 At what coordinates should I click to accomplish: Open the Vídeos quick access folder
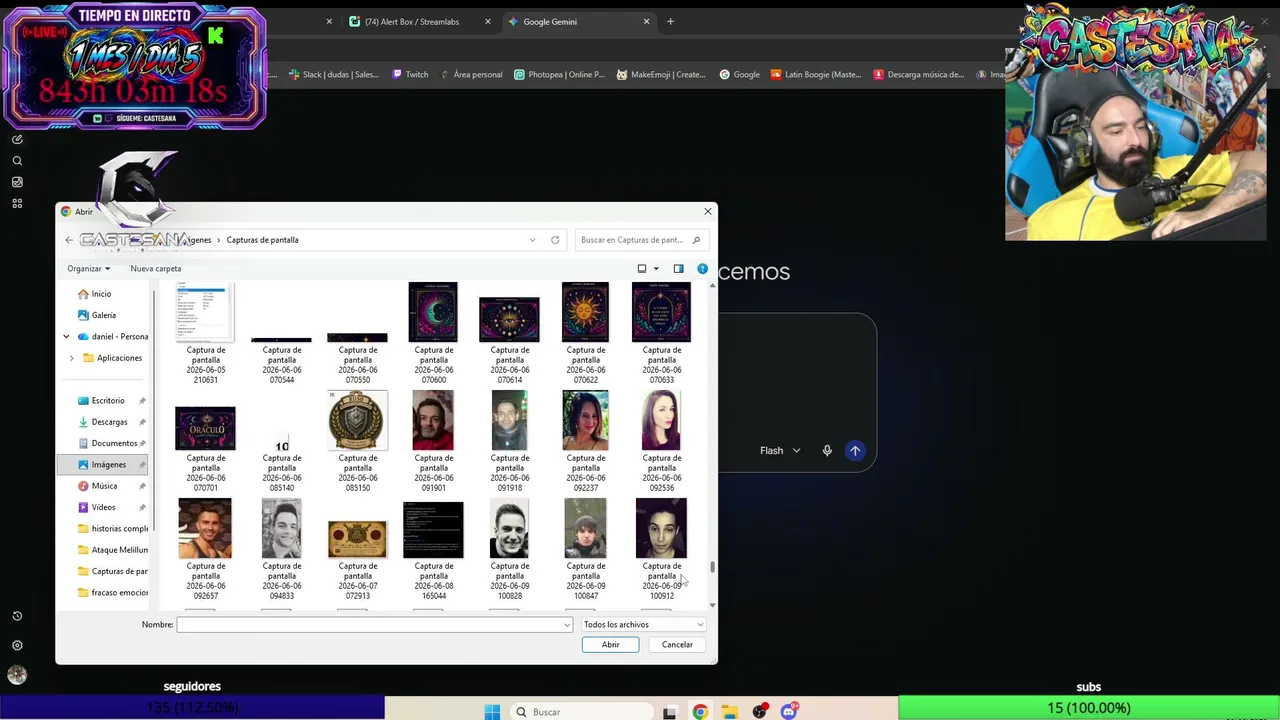pyautogui.click(x=103, y=507)
